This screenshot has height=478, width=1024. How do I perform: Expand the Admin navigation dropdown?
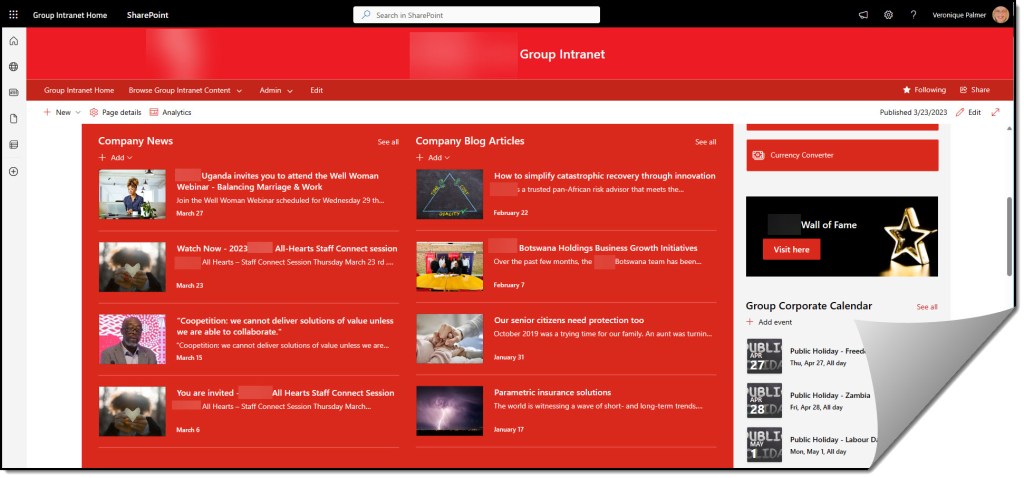(276, 90)
